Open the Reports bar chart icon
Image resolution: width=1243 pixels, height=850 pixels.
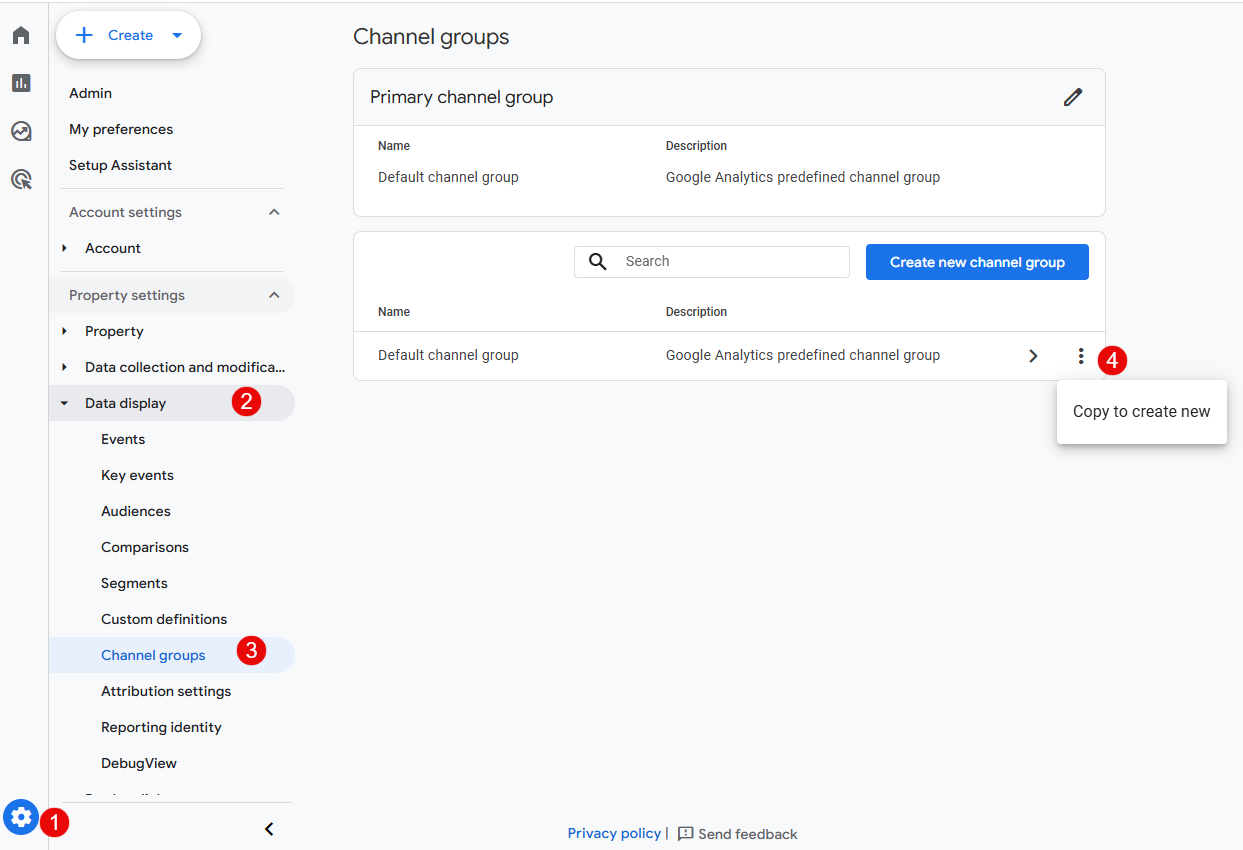pos(21,83)
